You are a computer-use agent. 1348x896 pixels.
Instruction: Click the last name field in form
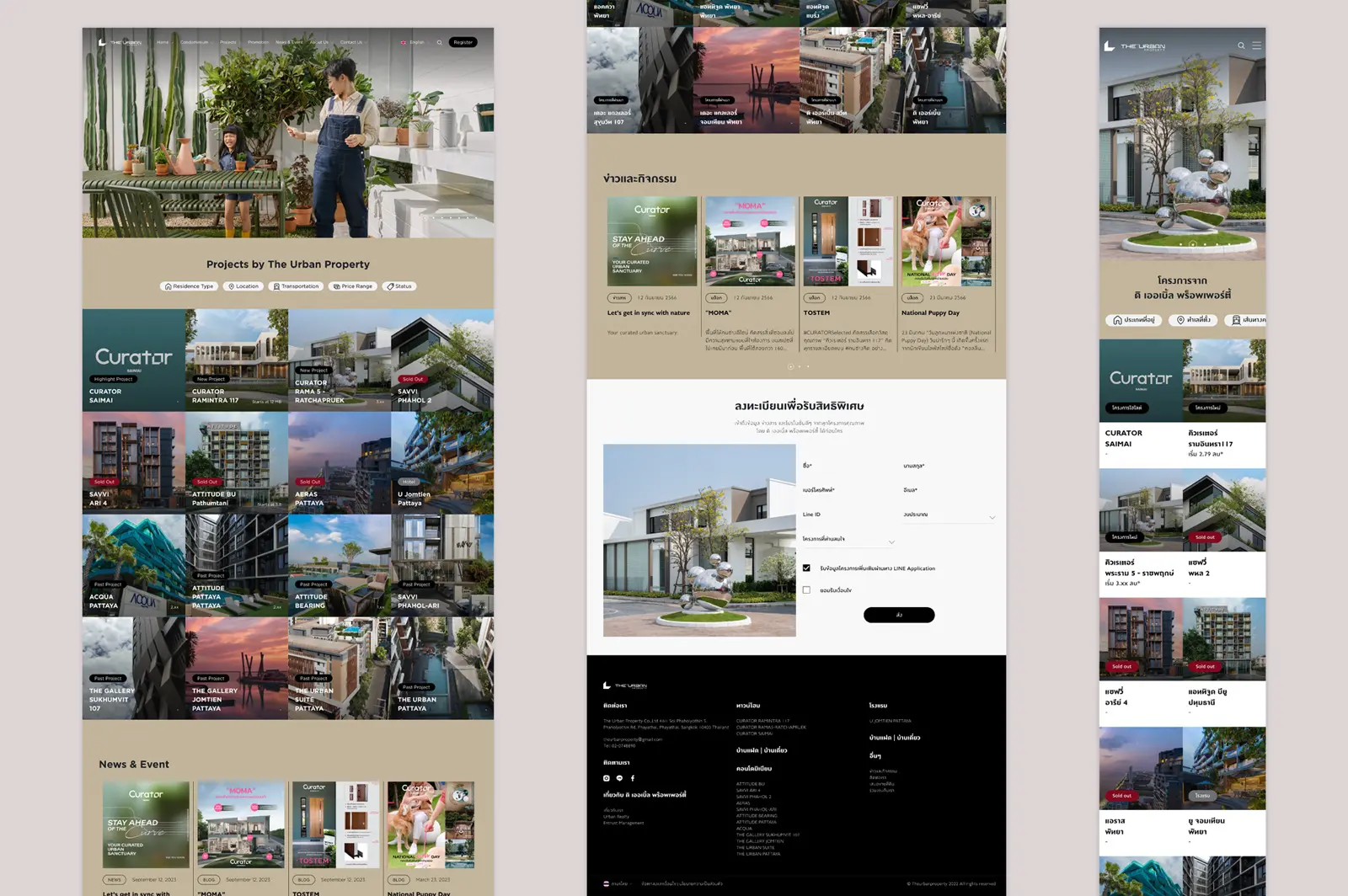click(949, 467)
